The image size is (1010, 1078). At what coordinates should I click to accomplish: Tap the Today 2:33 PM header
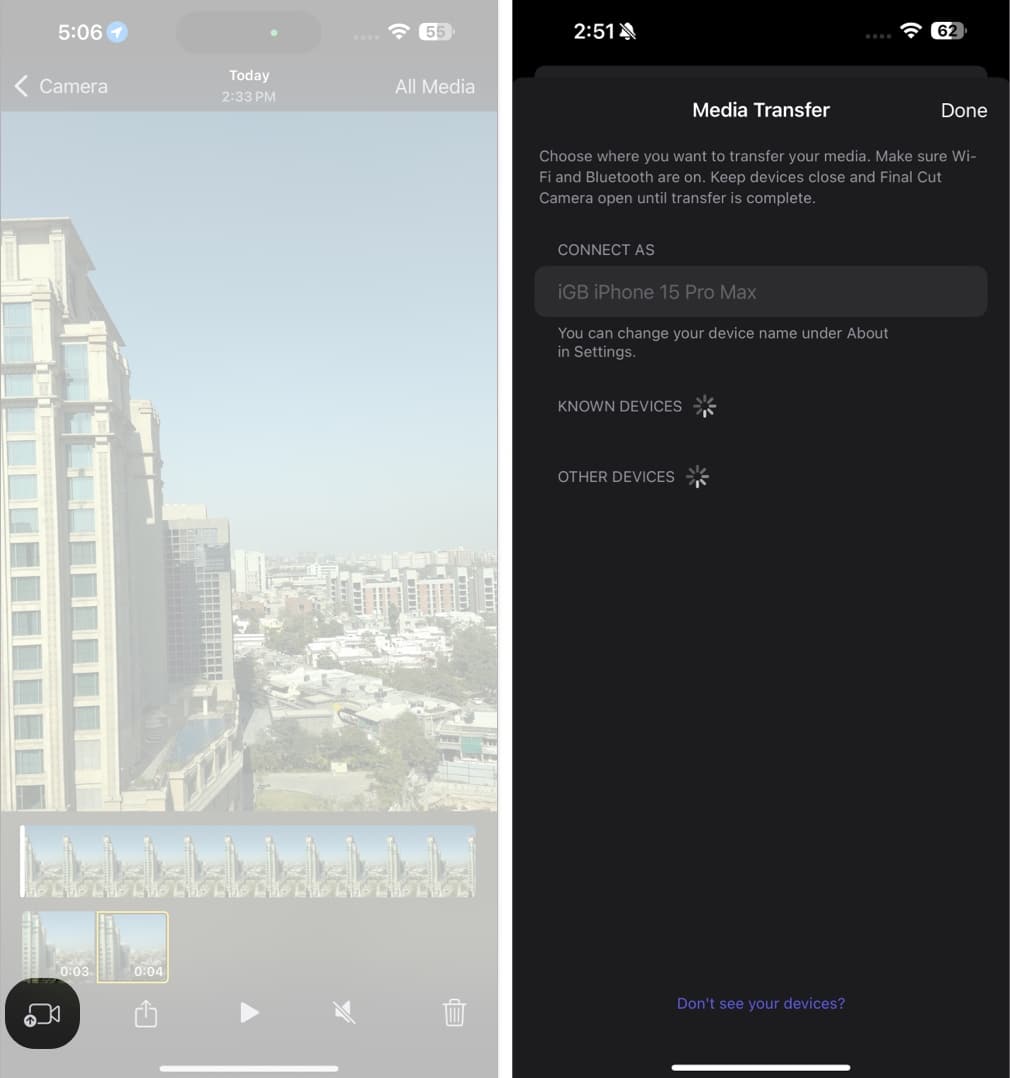point(249,86)
